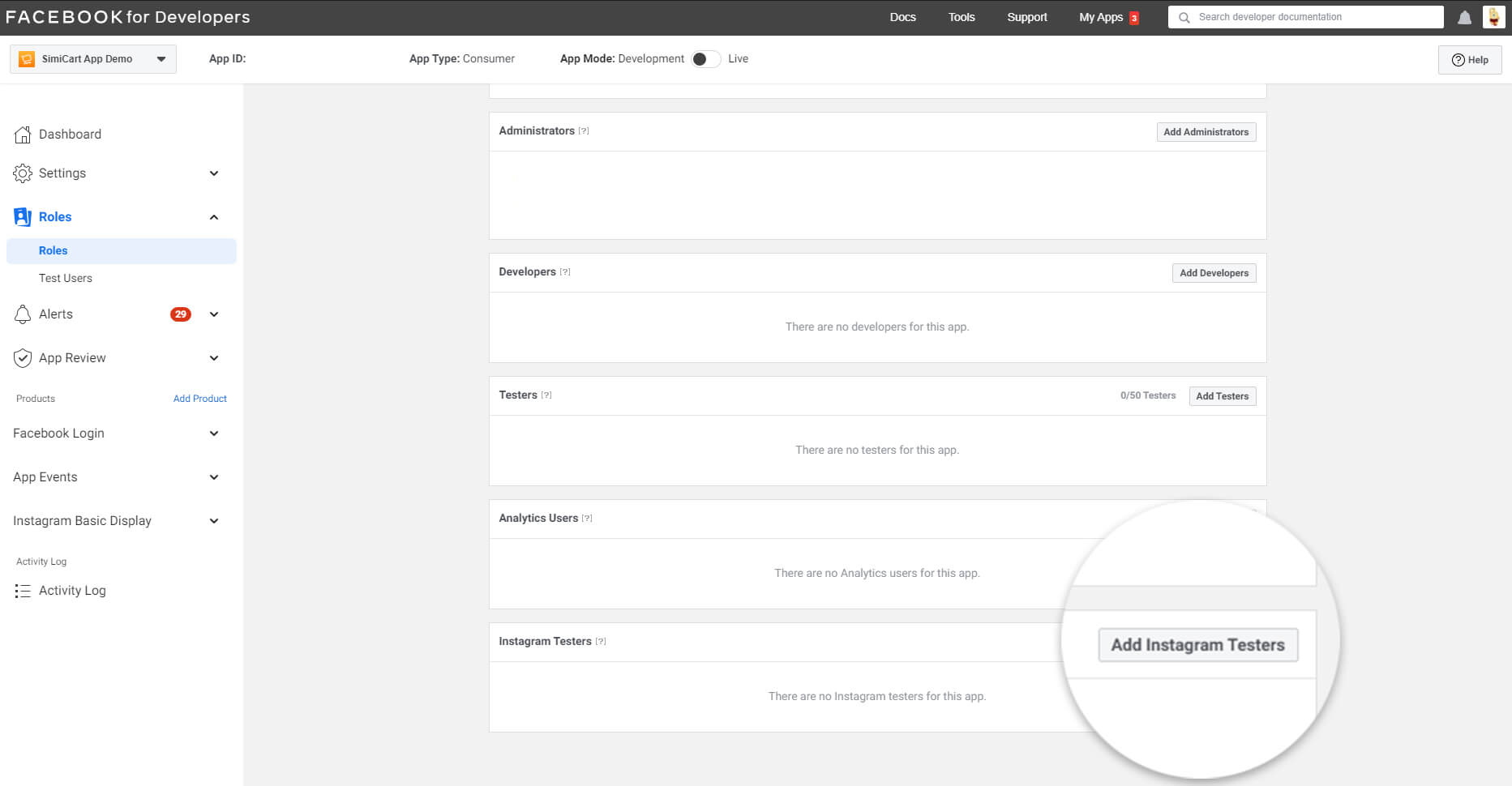This screenshot has height=786, width=1512.
Task: Click 'There are no developers for this app.'
Action: 877,327
